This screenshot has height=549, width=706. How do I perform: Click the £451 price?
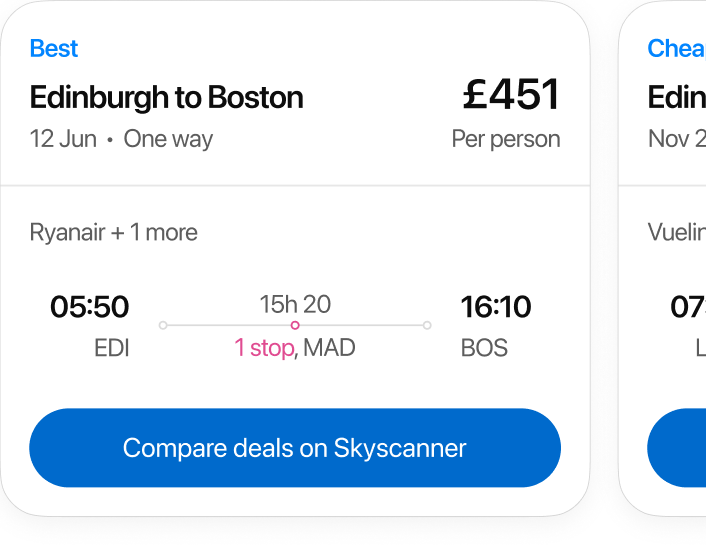coord(511,96)
